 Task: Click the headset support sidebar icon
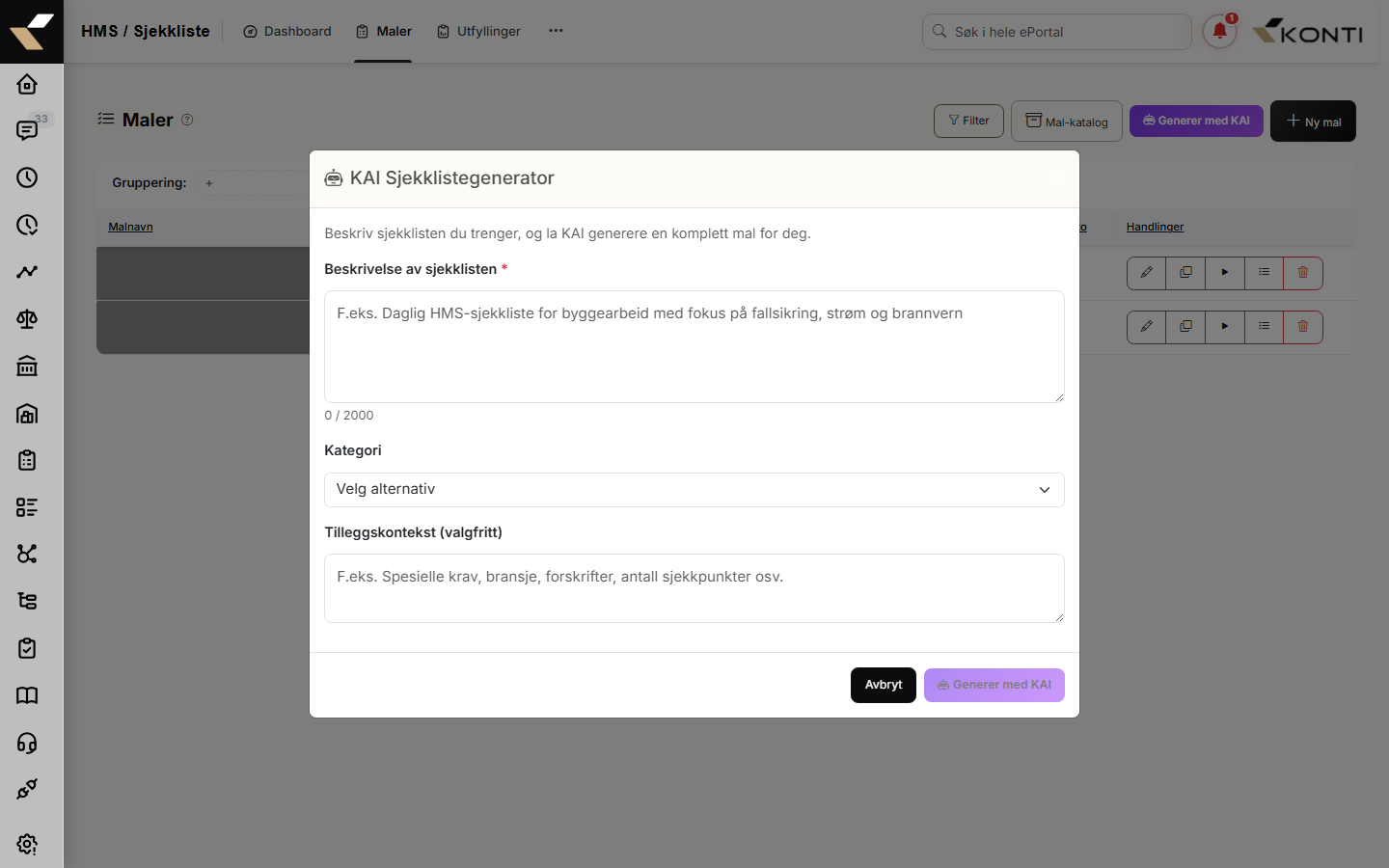click(27, 743)
